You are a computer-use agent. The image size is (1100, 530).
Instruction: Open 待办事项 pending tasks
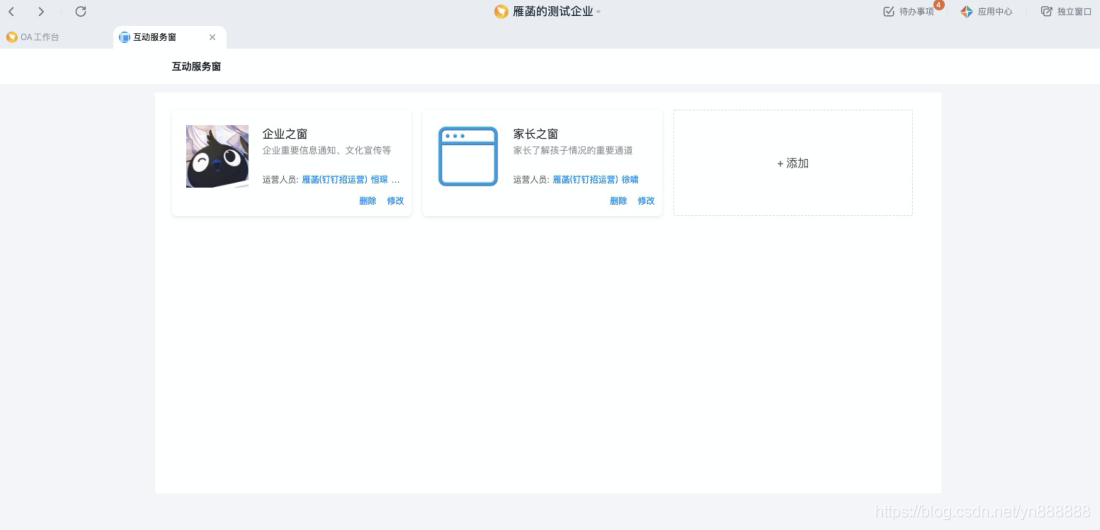pyautogui.click(x=916, y=11)
